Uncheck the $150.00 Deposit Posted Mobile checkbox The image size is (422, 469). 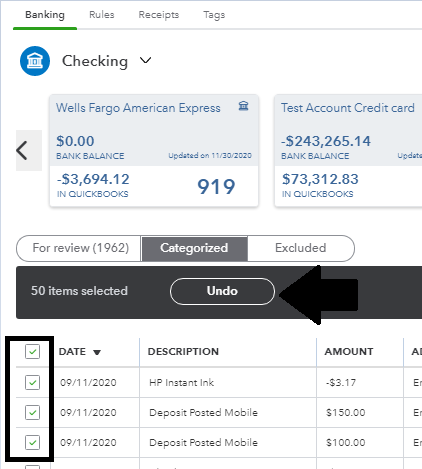[x=32, y=412]
